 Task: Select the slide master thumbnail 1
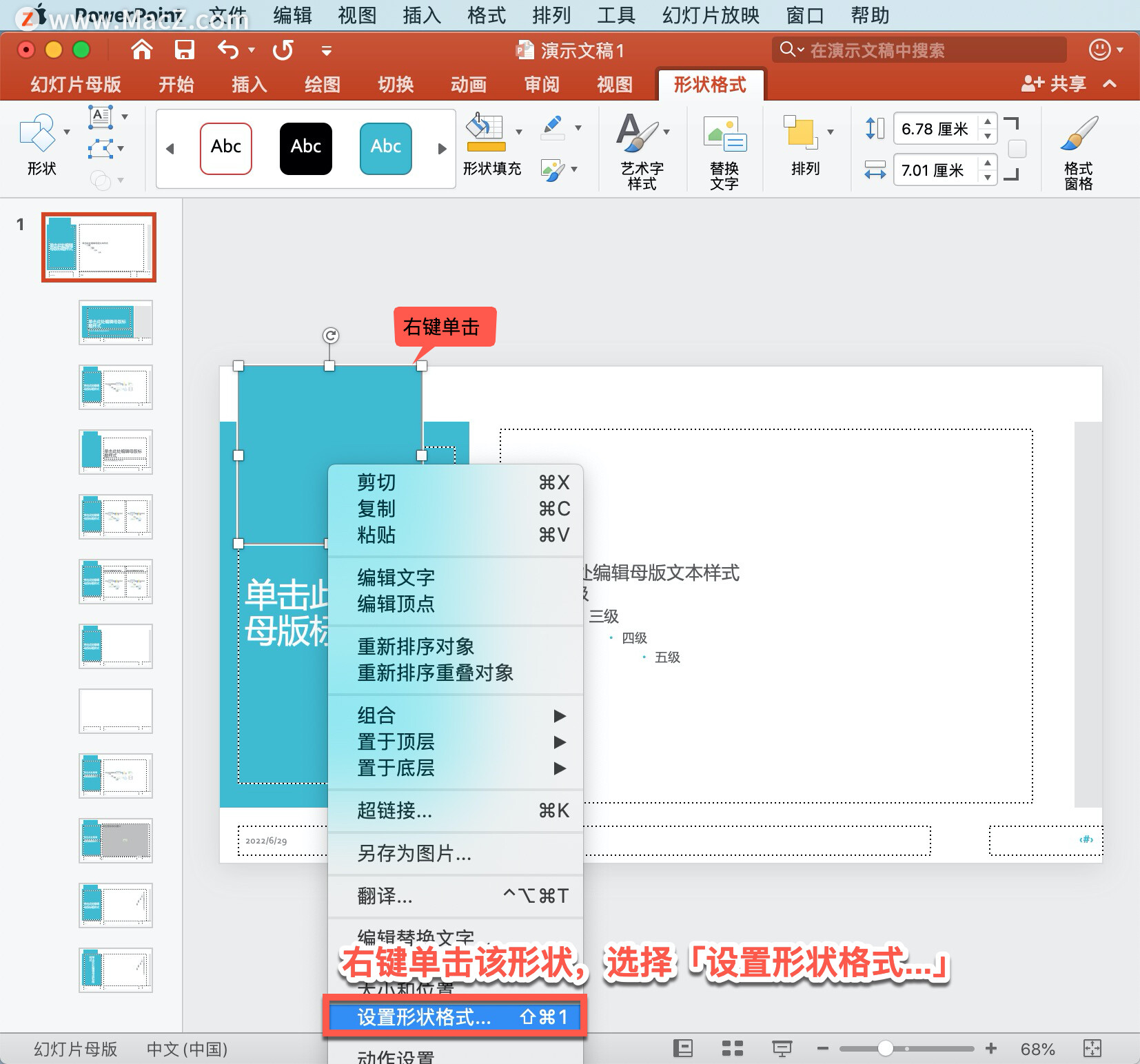(x=99, y=247)
